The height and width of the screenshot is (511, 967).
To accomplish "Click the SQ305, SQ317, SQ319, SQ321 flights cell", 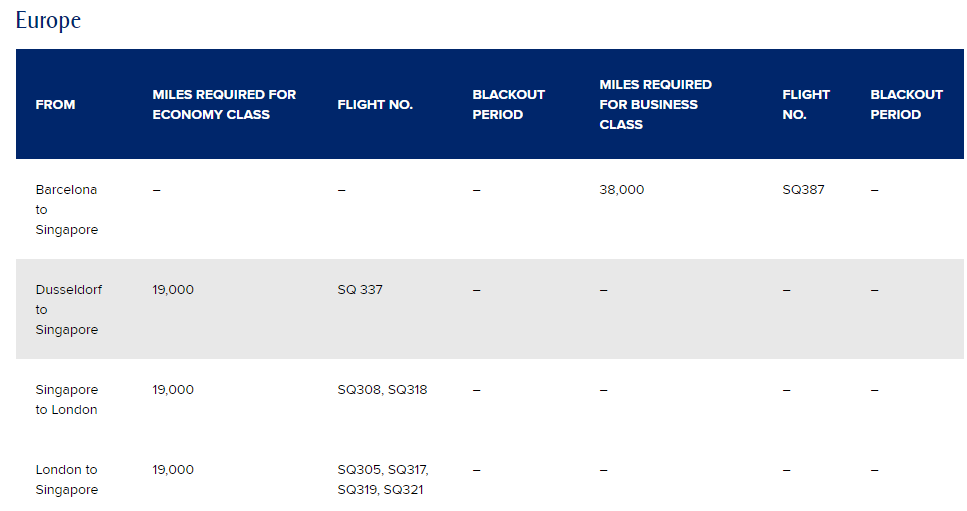I will click(383, 479).
